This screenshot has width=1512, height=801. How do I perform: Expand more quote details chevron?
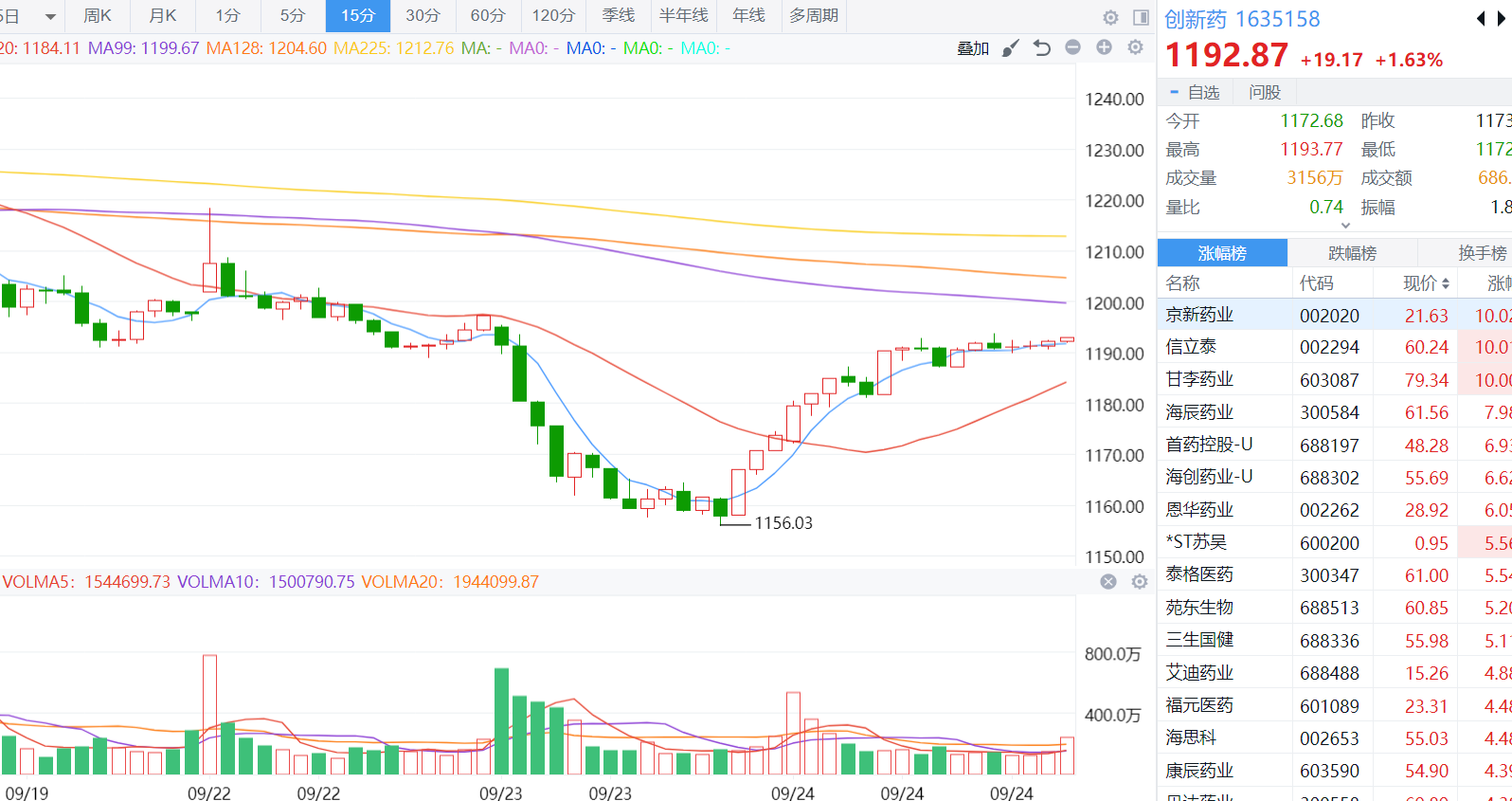click(1345, 226)
